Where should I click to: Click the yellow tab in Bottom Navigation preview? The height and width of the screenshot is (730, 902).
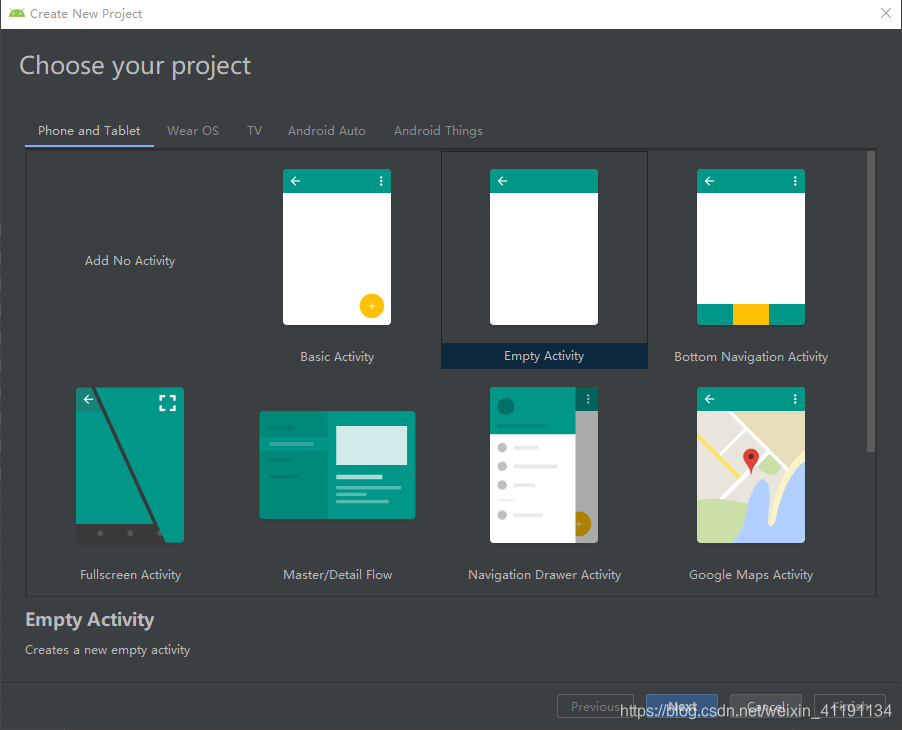(751, 315)
